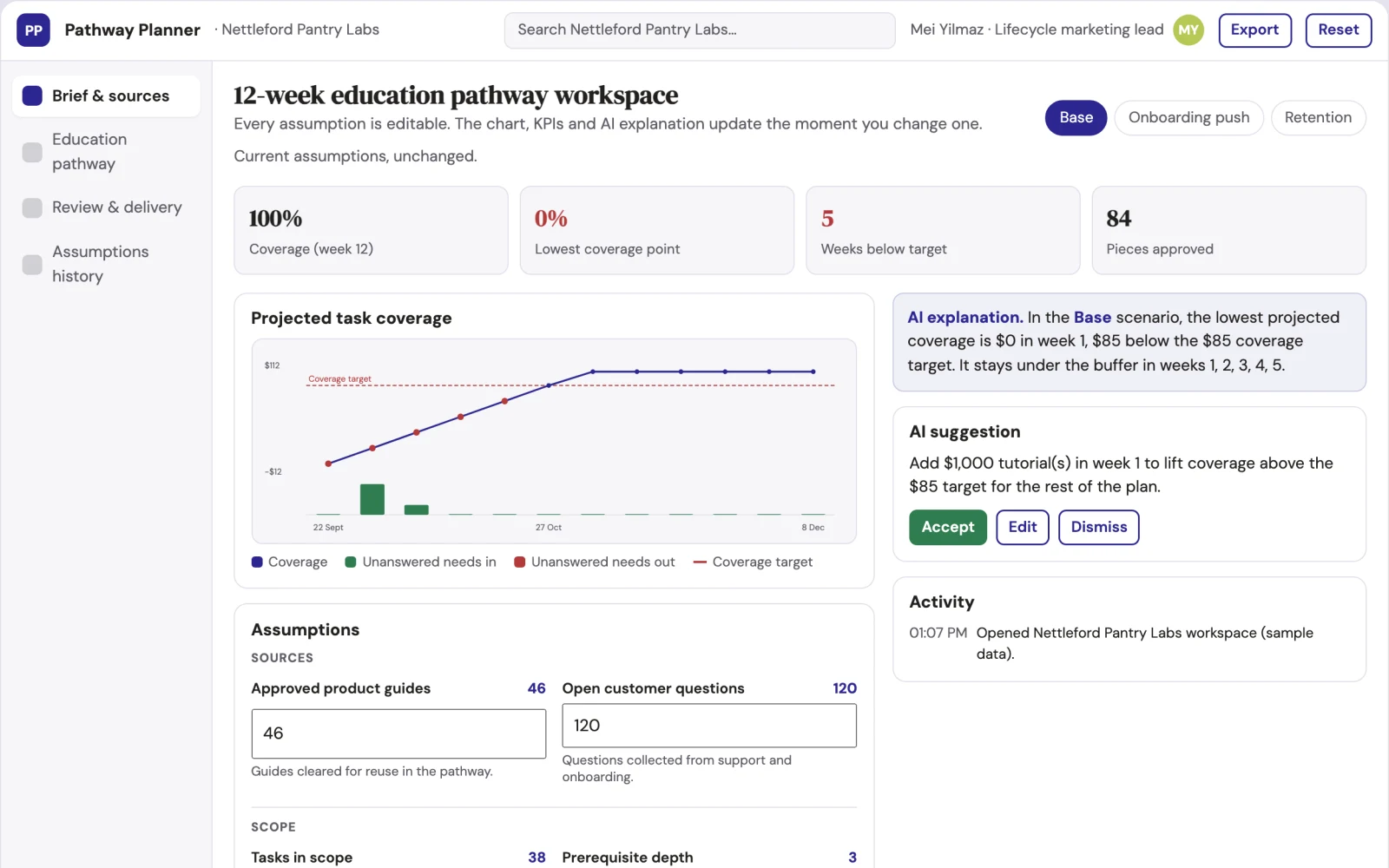Toggle Coverage series legend swatch

click(x=257, y=562)
